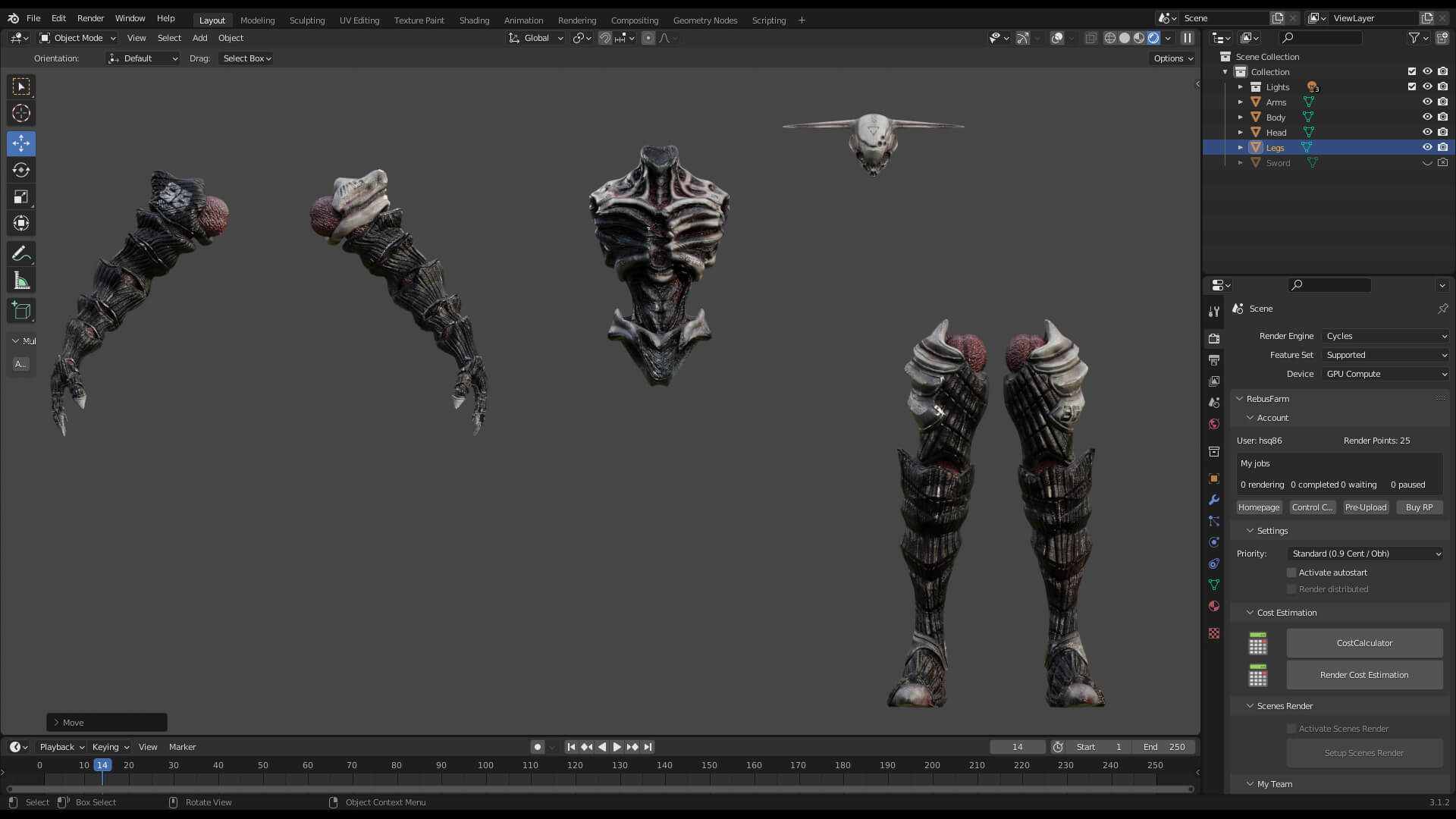Click the CostCalculator calculator icon

point(1258,643)
